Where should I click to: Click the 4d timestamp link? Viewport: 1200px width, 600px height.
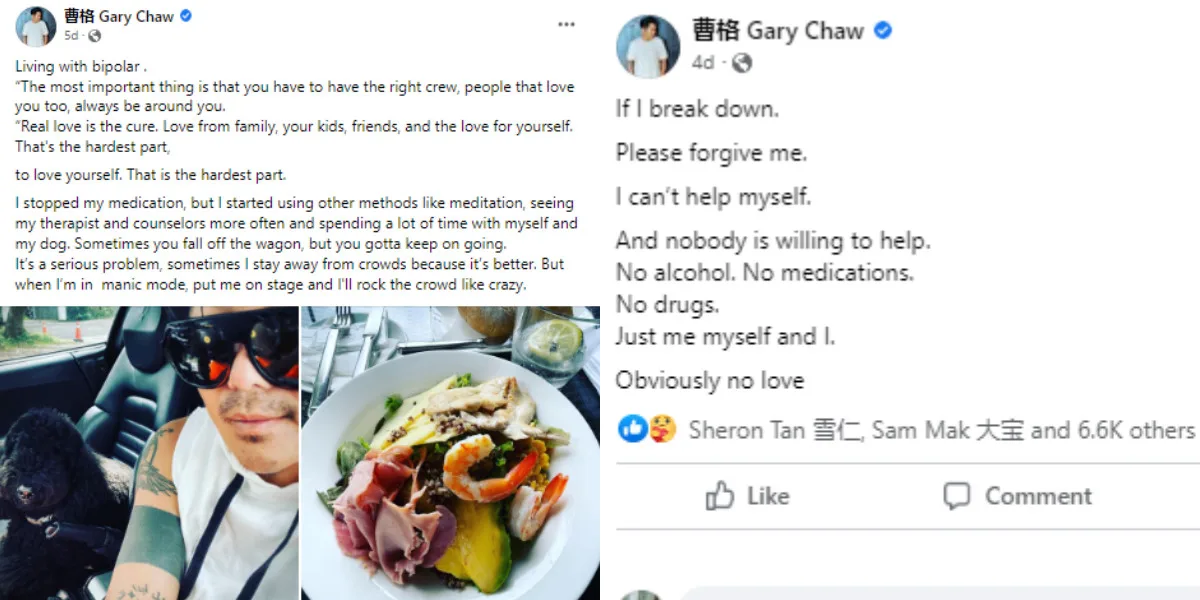(703, 63)
